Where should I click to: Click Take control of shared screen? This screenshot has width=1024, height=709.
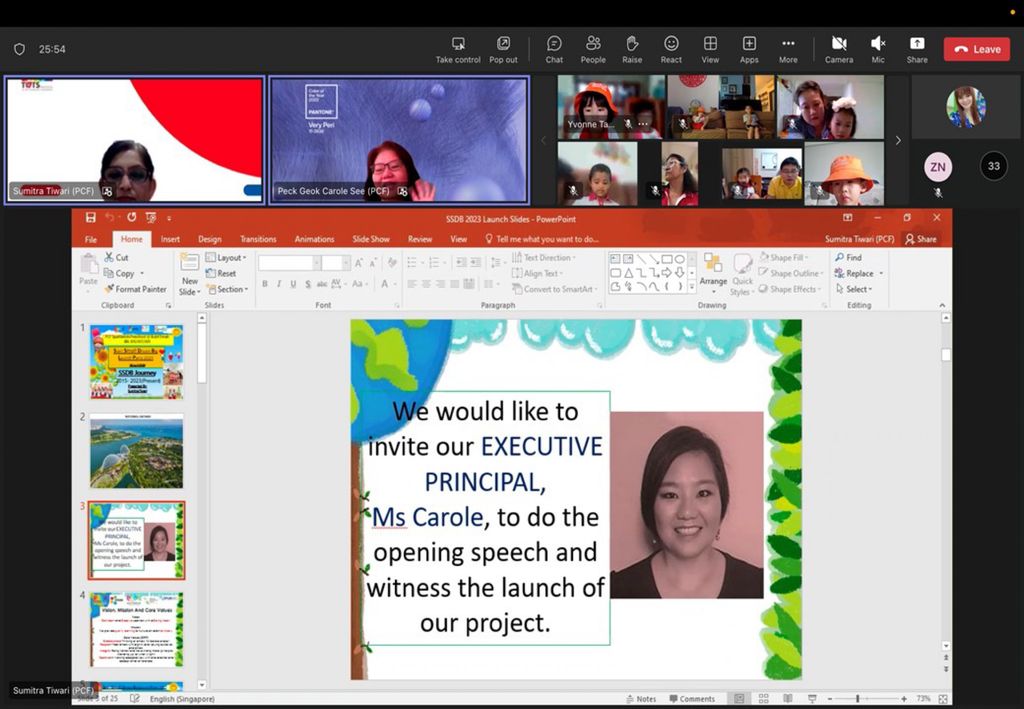tap(458, 50)
